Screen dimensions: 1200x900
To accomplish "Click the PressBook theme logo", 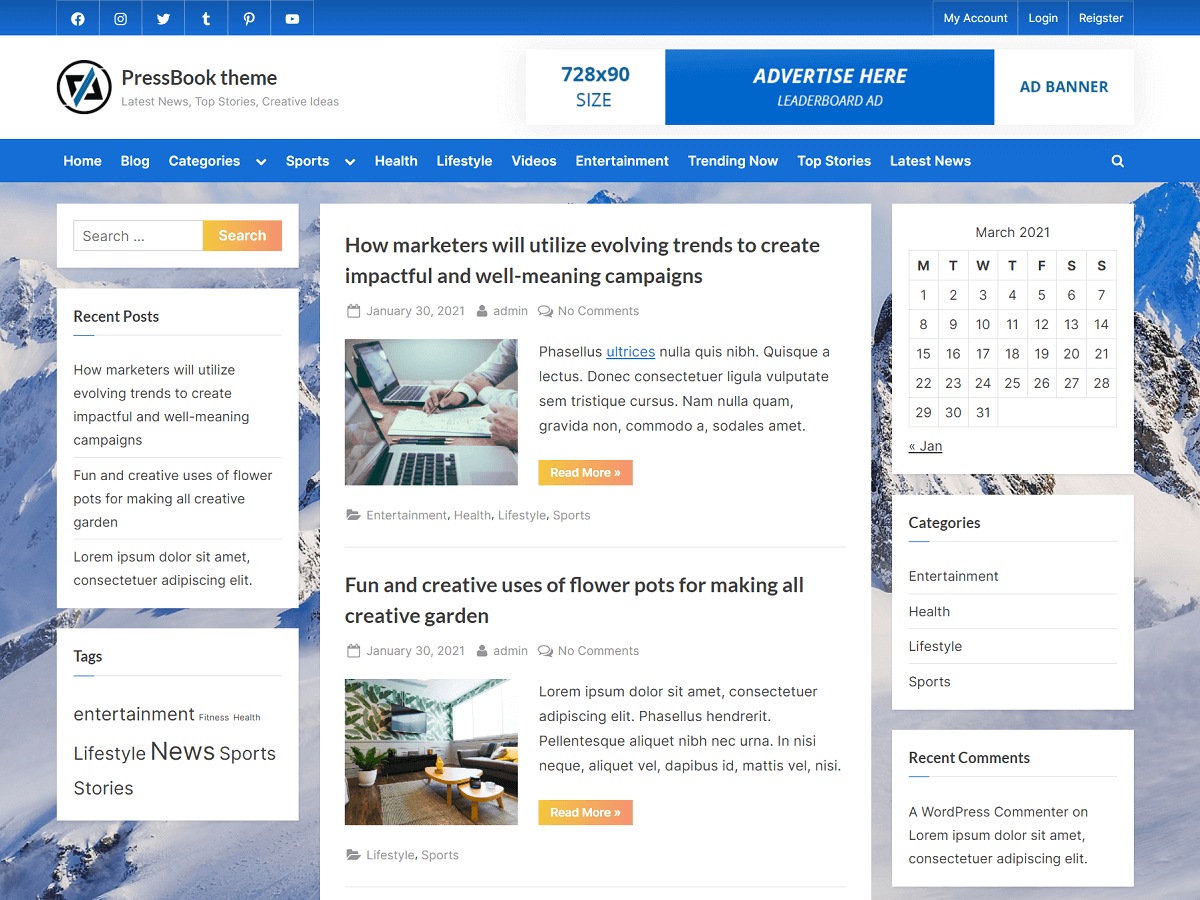I will pyautogui.click(x=84, y=87).
